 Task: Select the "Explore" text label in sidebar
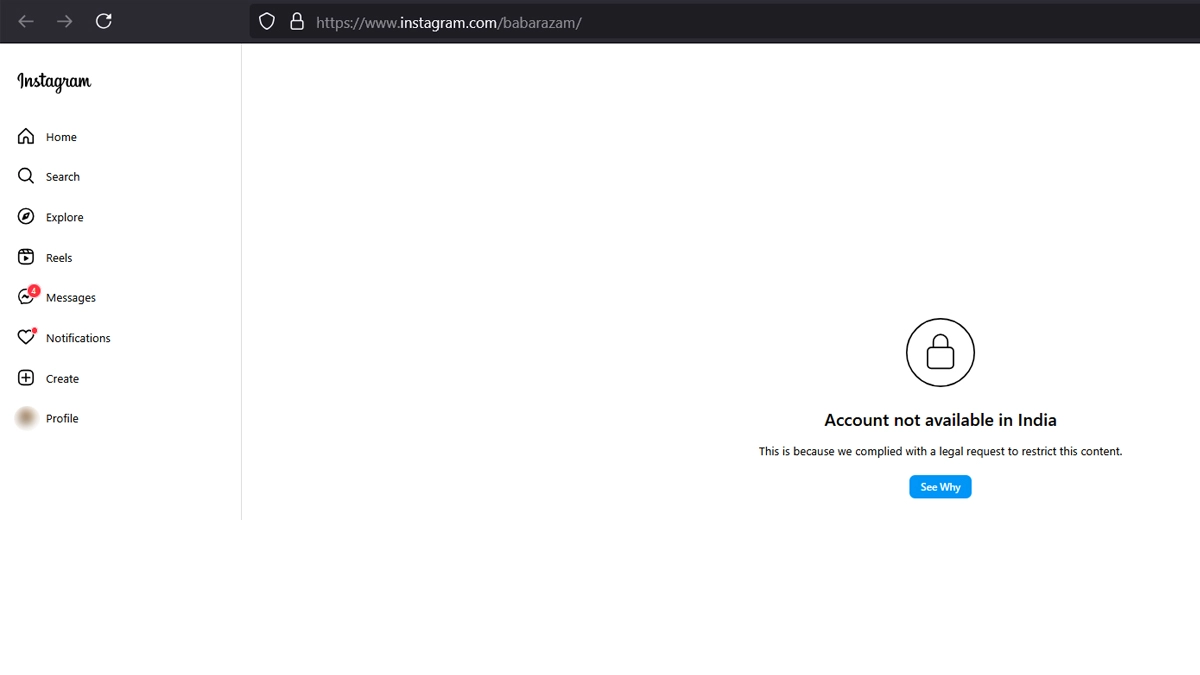(x=65, y=218)
